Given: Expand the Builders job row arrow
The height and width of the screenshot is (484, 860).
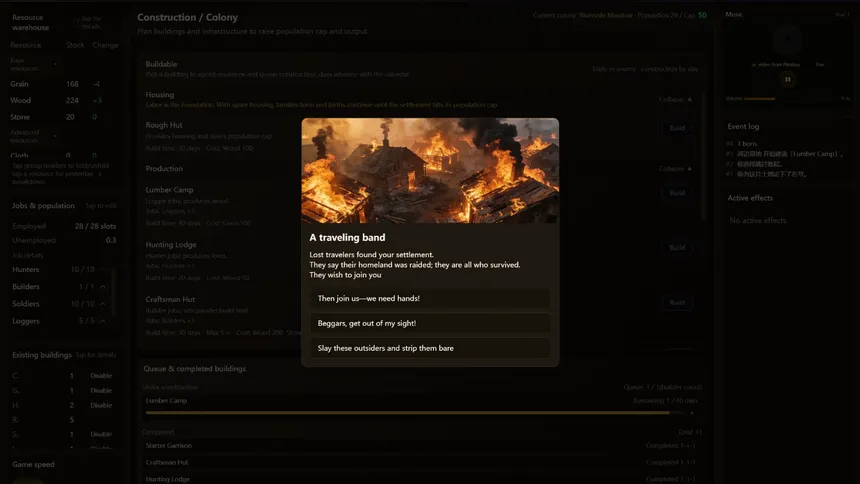Looking at the screenshot, I should (102, 287).
